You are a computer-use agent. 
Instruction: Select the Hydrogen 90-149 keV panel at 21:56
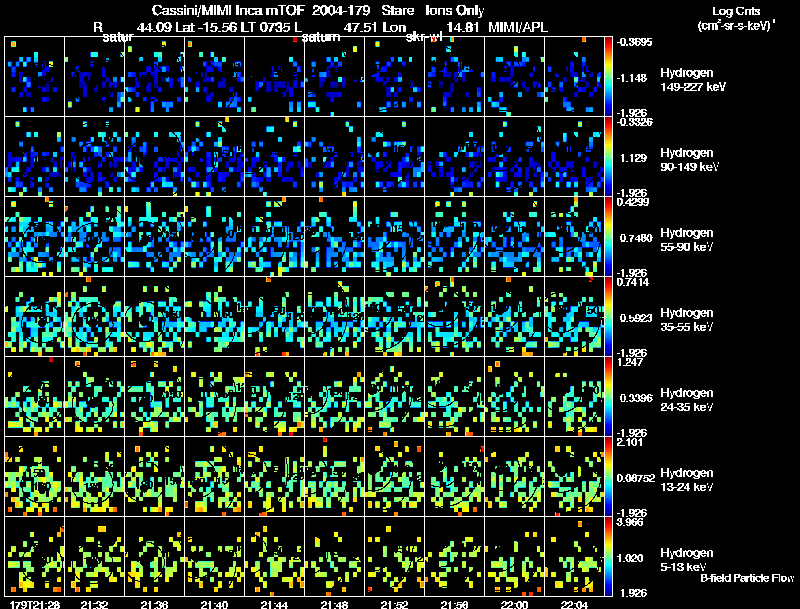point(455,157)
